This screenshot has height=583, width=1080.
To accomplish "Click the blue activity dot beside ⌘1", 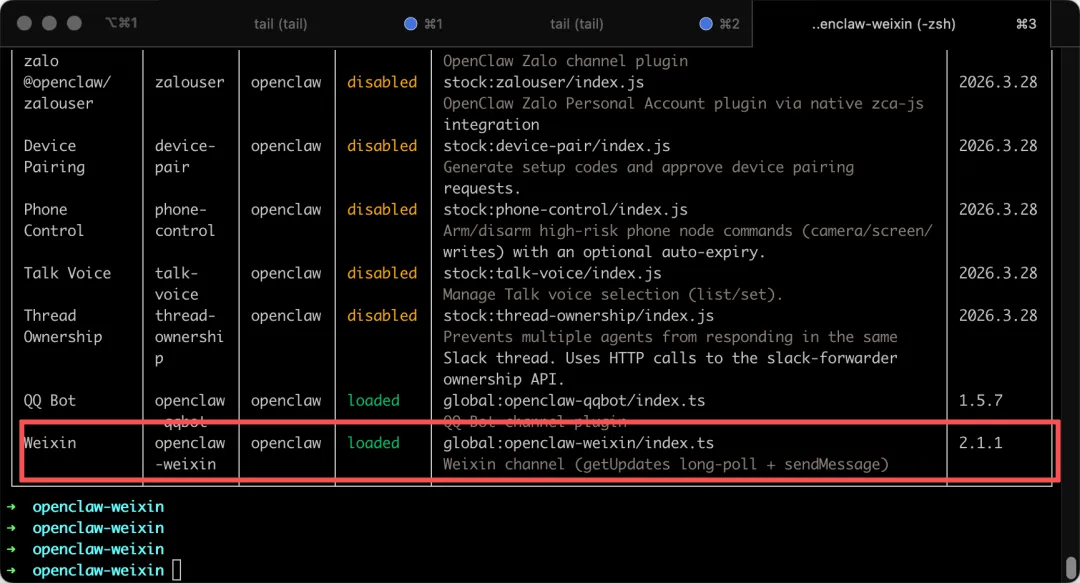I will (411, 23).
